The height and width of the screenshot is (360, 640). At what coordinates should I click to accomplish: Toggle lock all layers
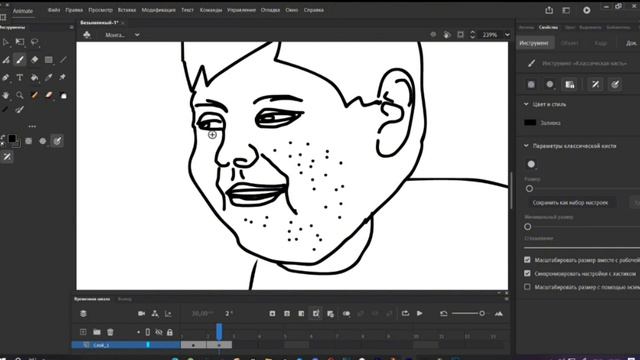(170, 332)
